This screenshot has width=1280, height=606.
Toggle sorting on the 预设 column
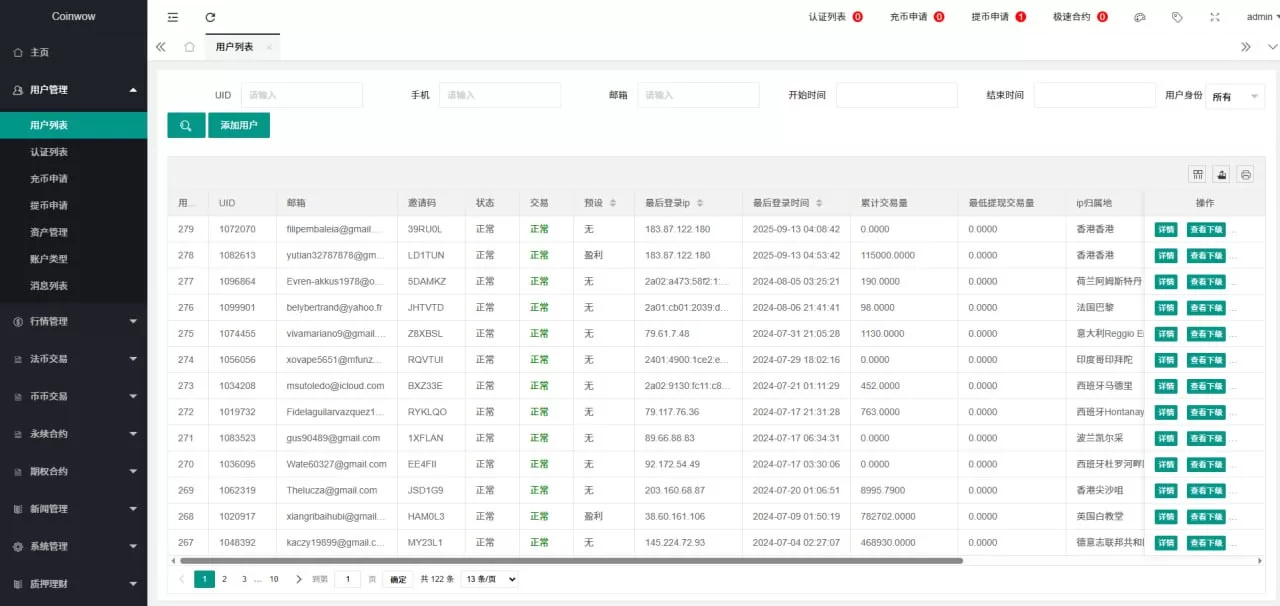tap(613, 202)
